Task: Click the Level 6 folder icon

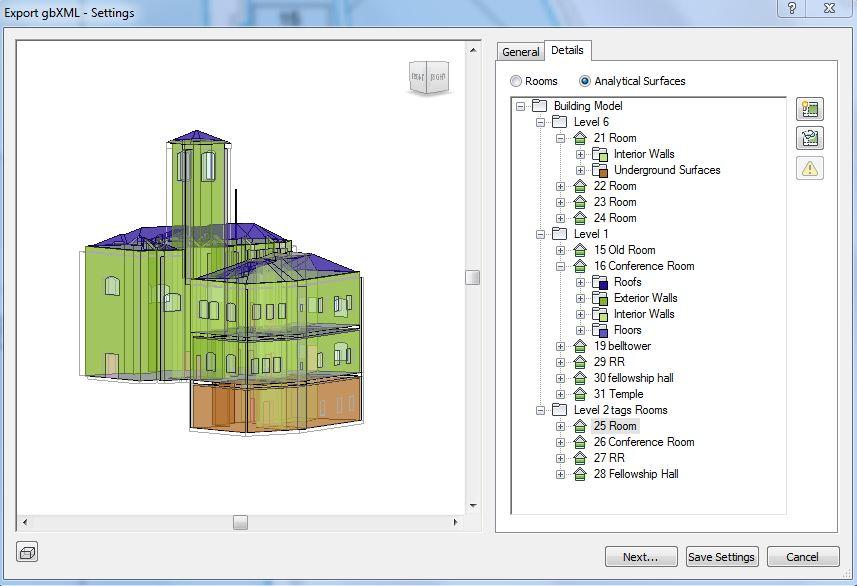Action: [x=559, y=122]
